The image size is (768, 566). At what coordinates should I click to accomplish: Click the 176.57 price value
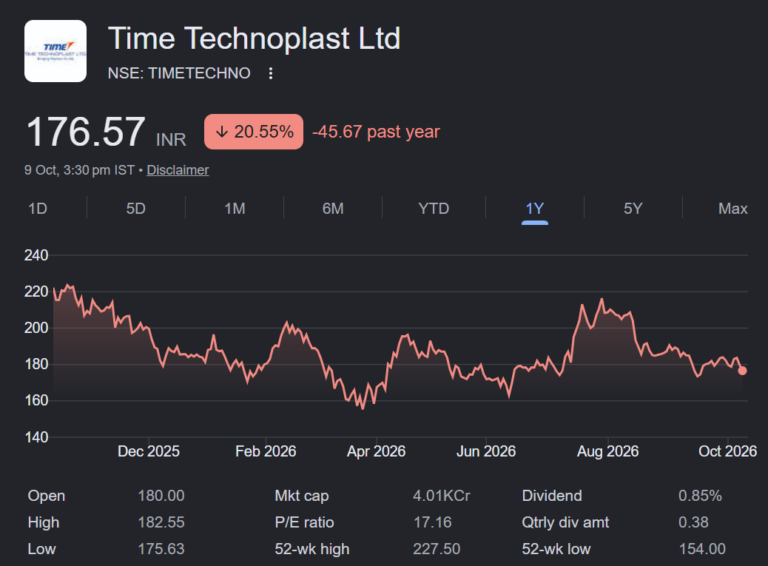click(x=86, y=132)
